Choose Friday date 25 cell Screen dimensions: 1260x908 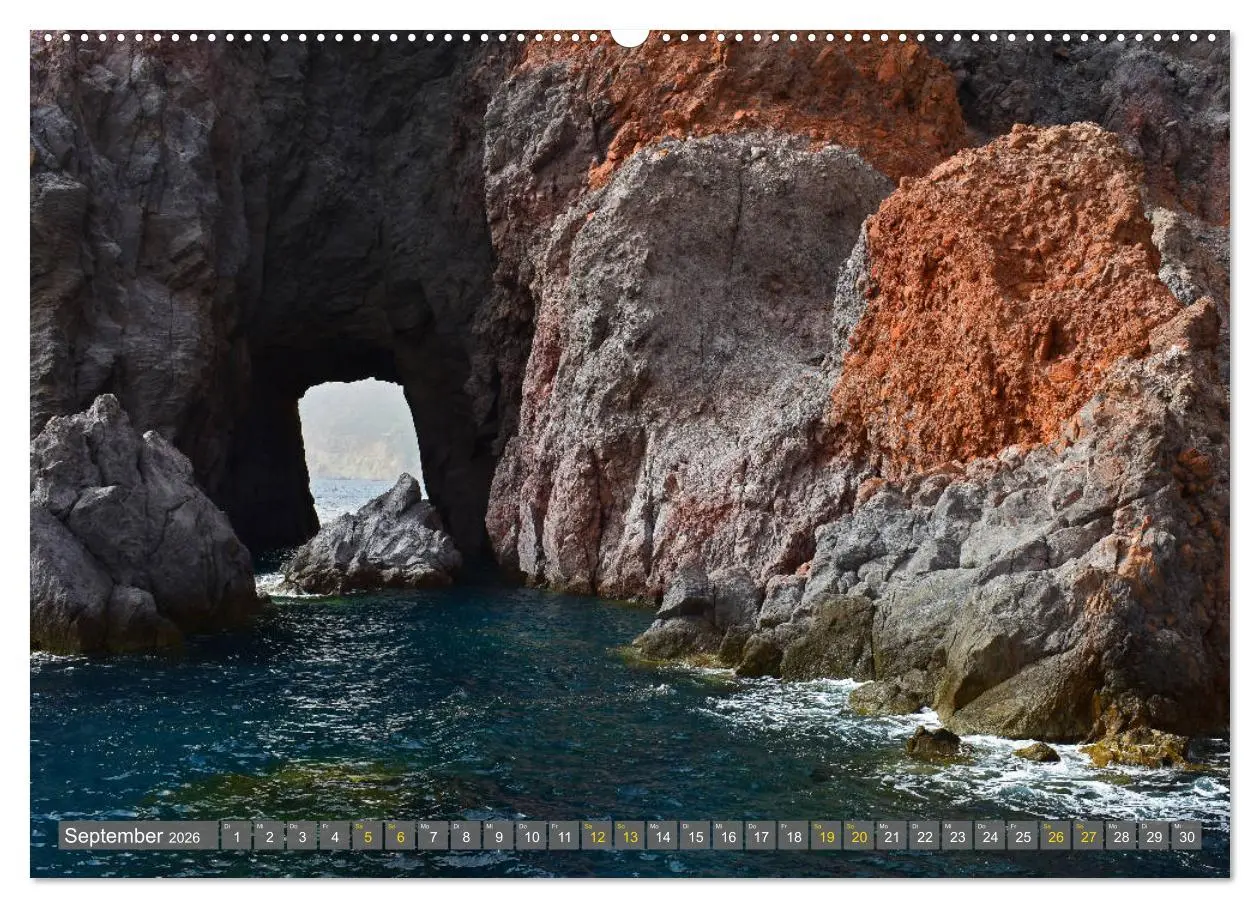point(1022,836)
